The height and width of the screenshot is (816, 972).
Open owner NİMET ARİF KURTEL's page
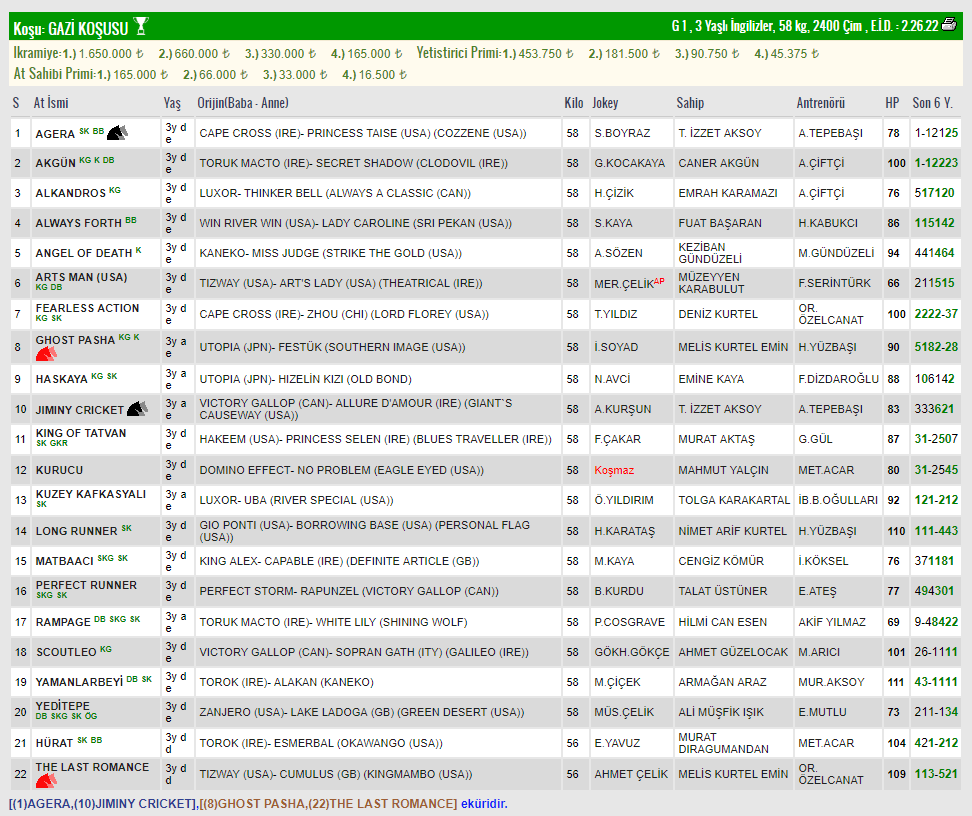pos(732,531)
